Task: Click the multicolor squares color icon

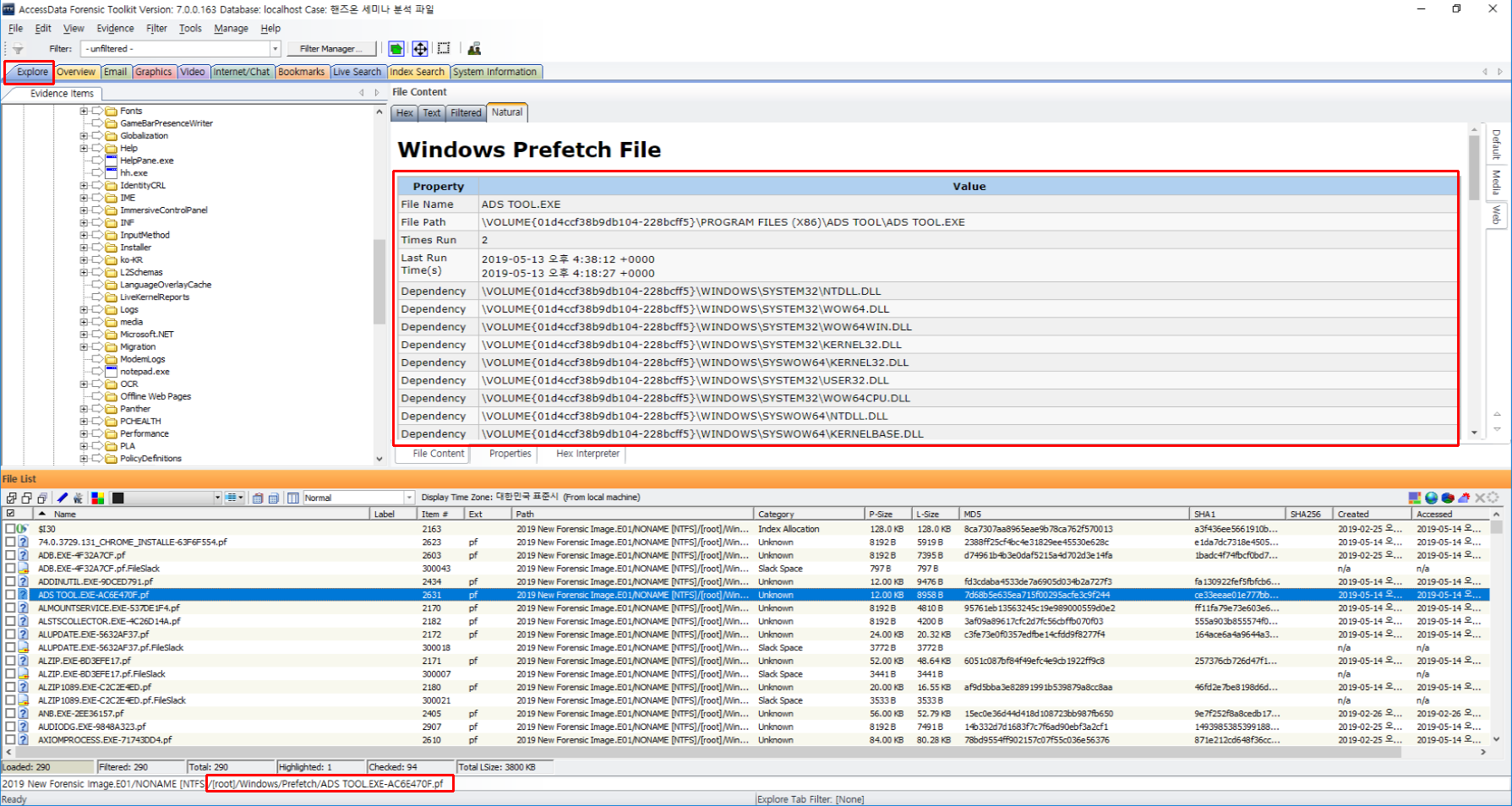Action: coord(98,498)
